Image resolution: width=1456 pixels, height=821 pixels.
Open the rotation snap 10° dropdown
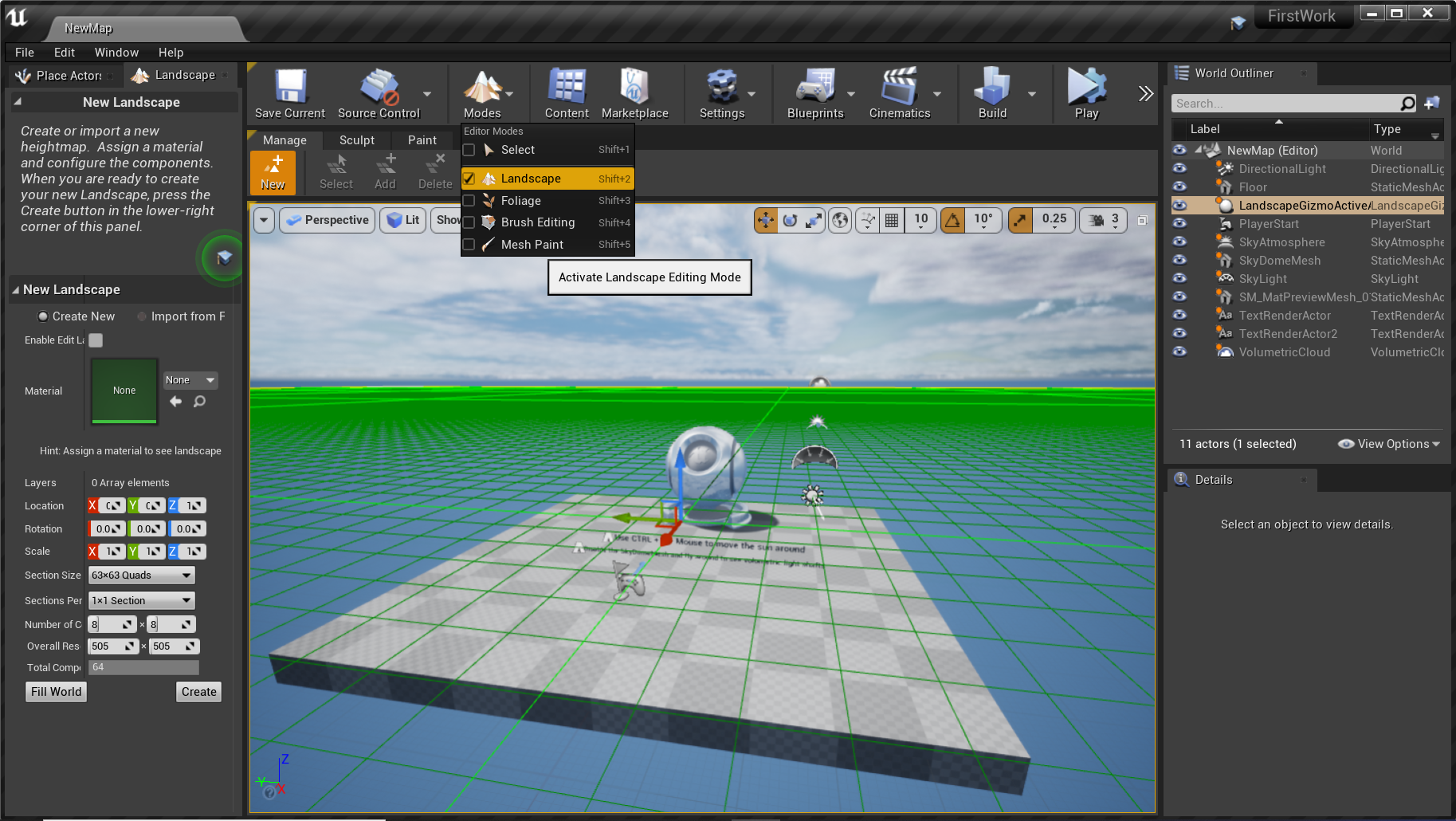(983, 220)
